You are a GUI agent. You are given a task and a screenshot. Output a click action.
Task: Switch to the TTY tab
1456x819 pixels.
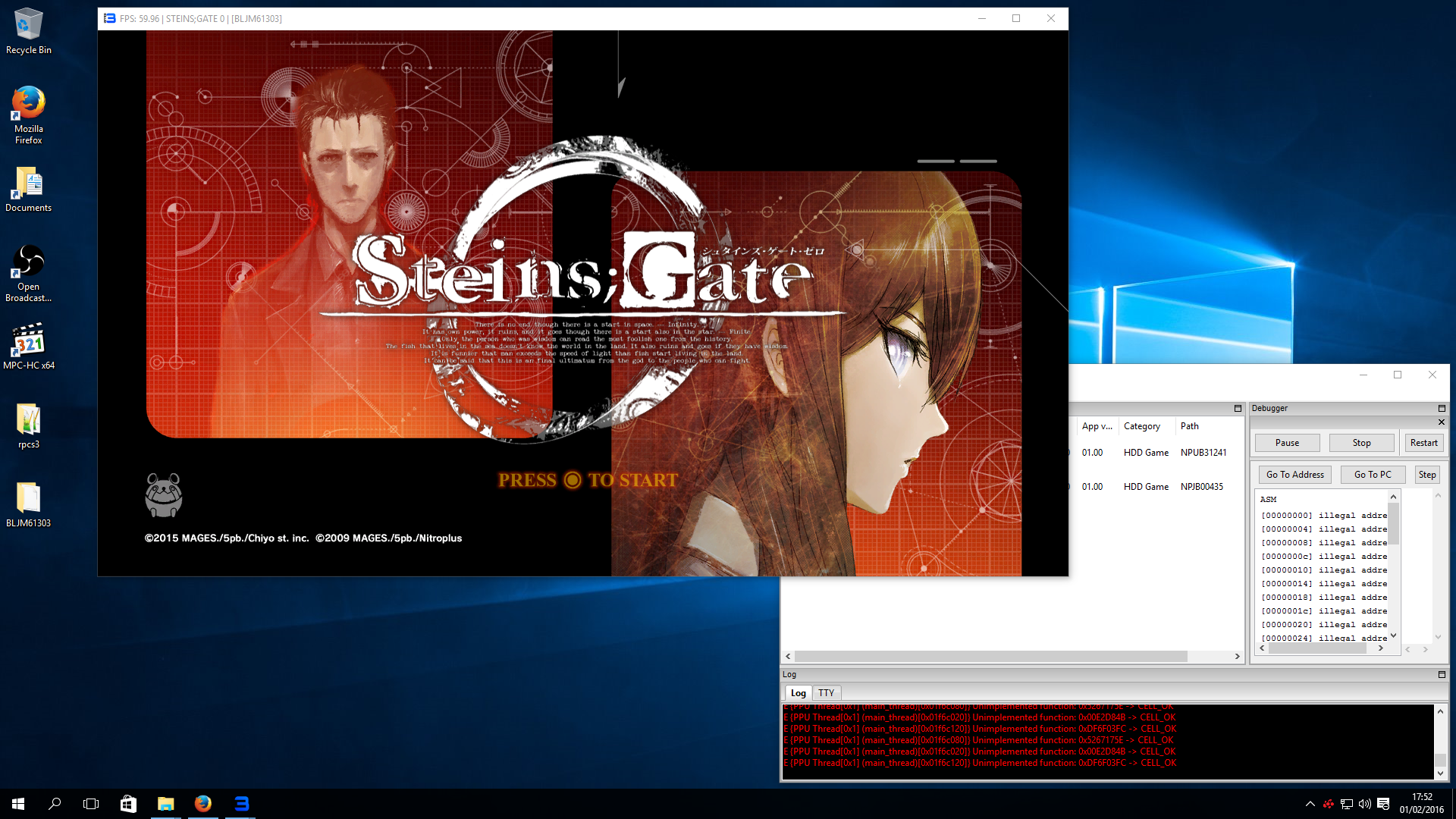826,692
